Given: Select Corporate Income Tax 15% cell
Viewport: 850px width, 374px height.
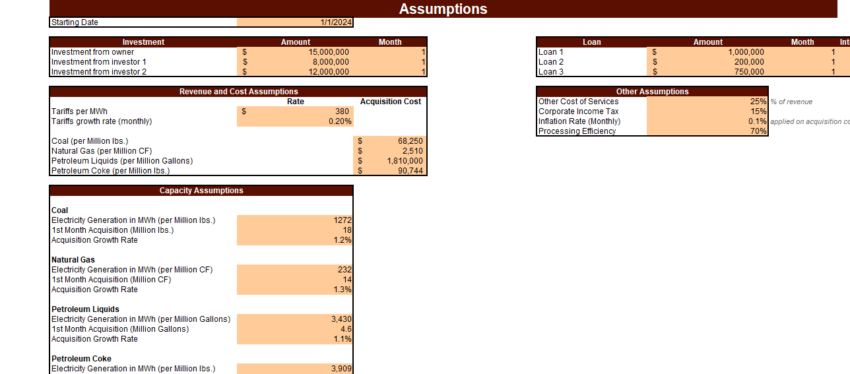Looking at the screenshot, I should (707, 111).
